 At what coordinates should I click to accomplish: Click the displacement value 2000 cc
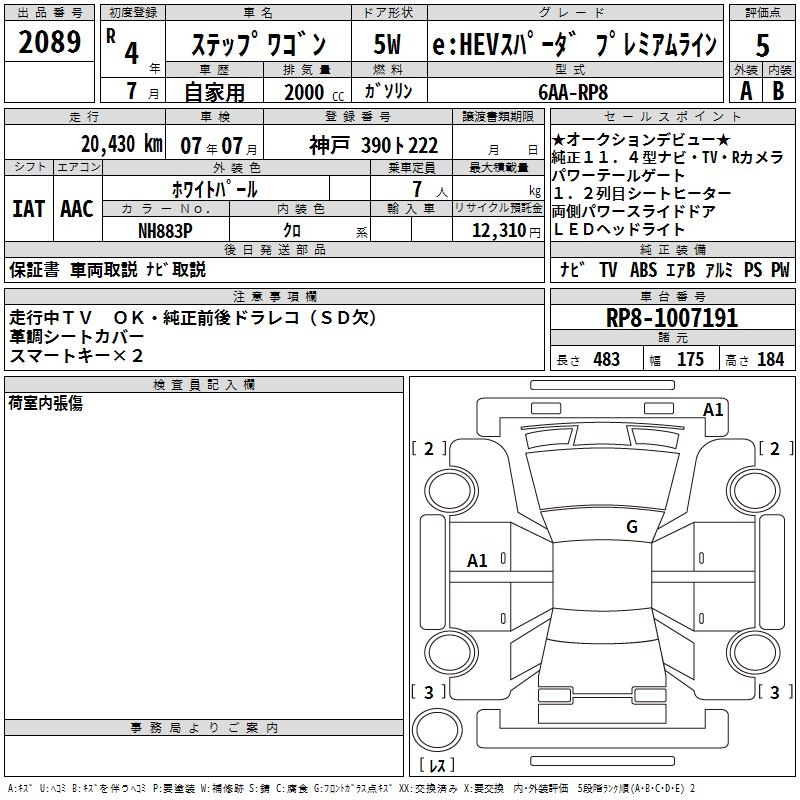(x=314, y=92)
